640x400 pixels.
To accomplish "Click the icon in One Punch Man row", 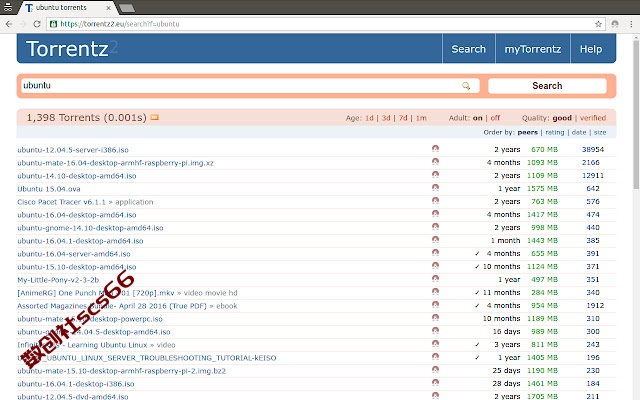I will tap(436, 292).
